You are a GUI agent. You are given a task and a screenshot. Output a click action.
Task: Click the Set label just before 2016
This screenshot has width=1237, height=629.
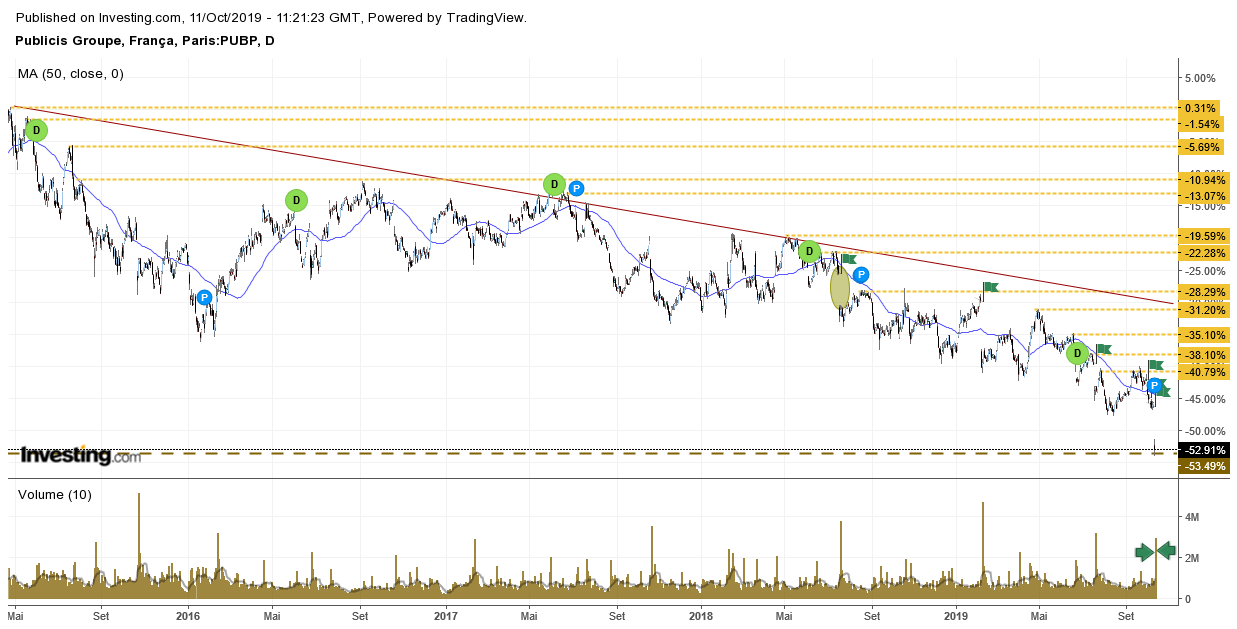(101, 617)
